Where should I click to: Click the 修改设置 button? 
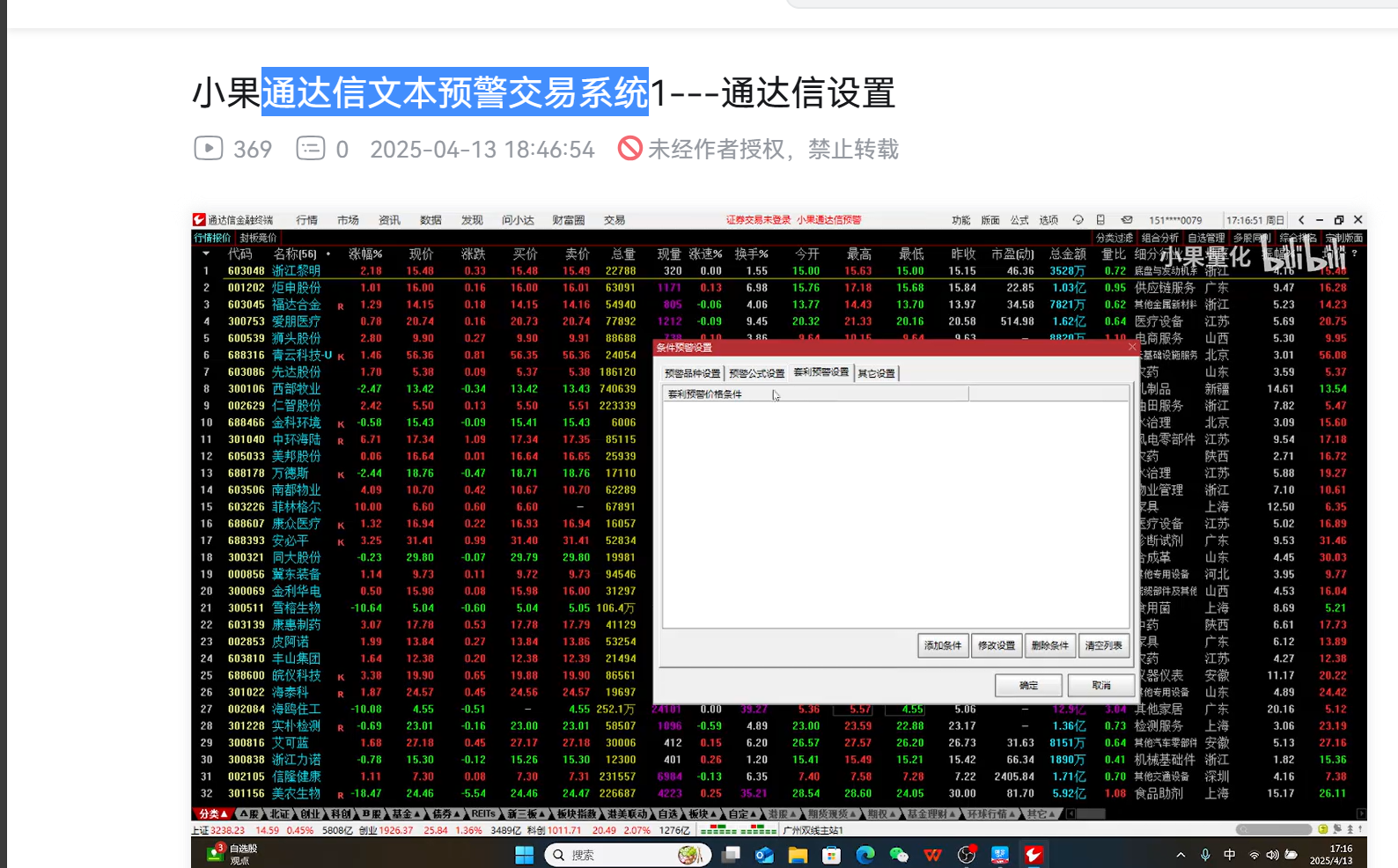point(997,645)
